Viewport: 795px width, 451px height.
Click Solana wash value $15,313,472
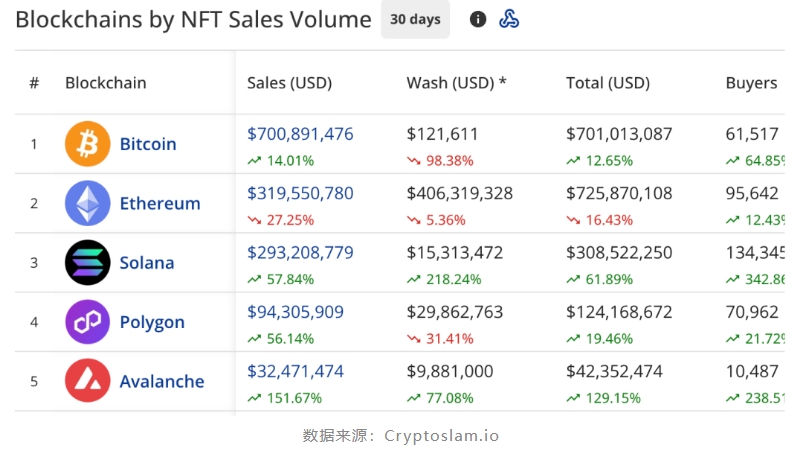pyautogui.click(x=455, y=252)
